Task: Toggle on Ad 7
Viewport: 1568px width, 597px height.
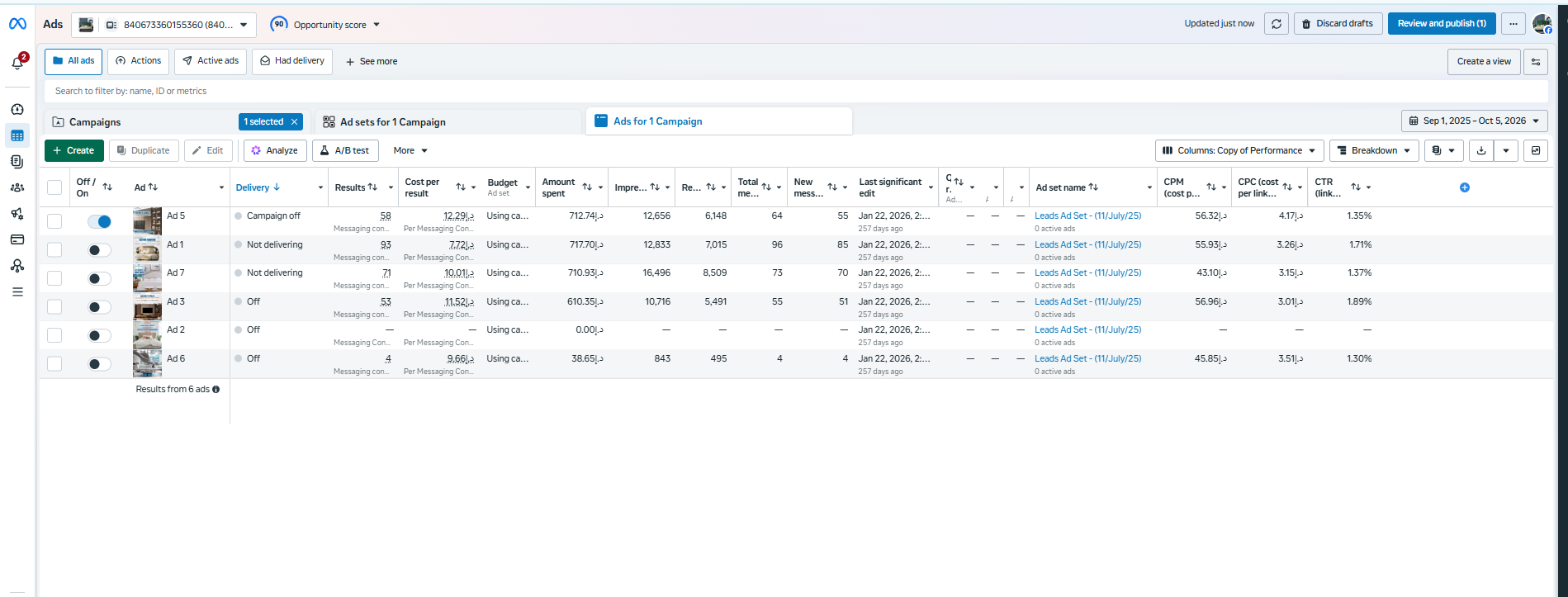Action: 99,279
